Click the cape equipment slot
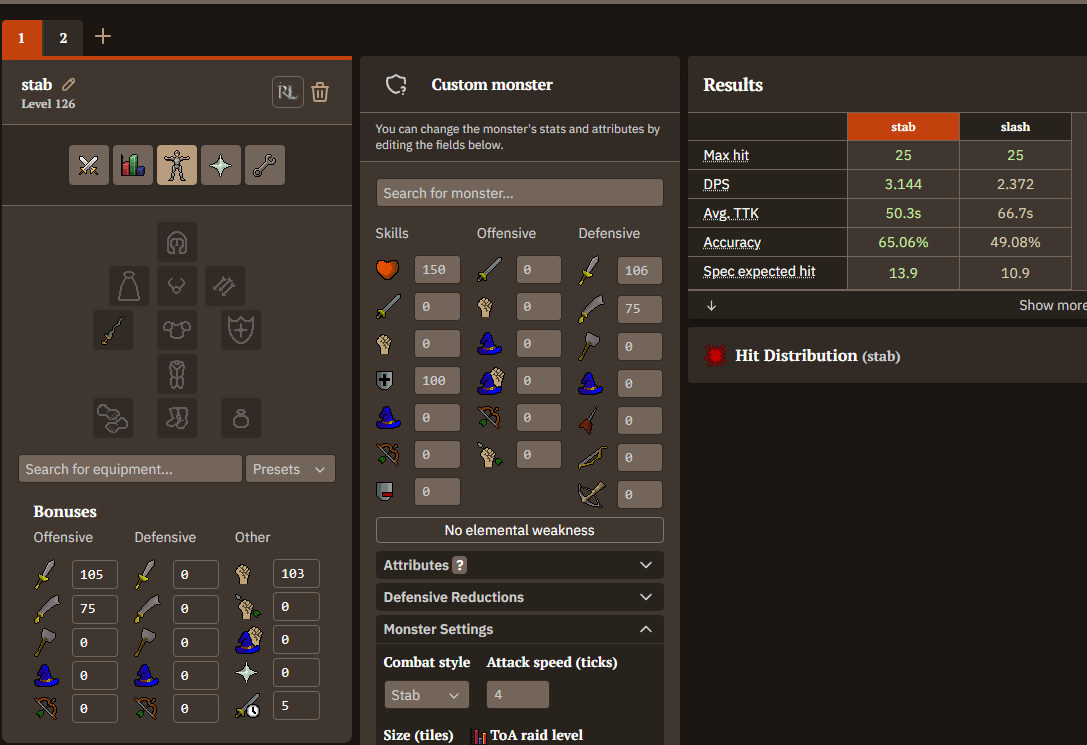 pos(129,286)
